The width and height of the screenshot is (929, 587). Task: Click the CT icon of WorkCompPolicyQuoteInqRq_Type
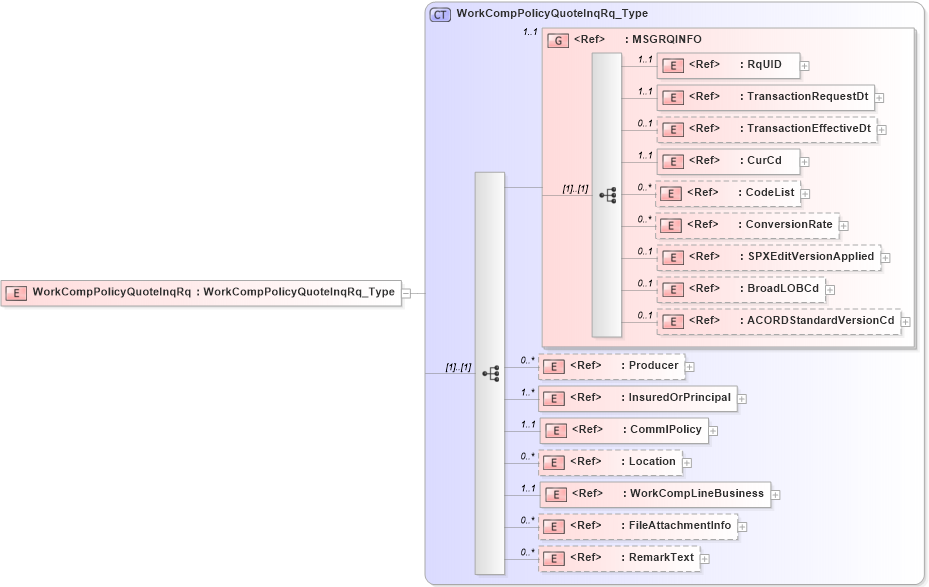441,14
